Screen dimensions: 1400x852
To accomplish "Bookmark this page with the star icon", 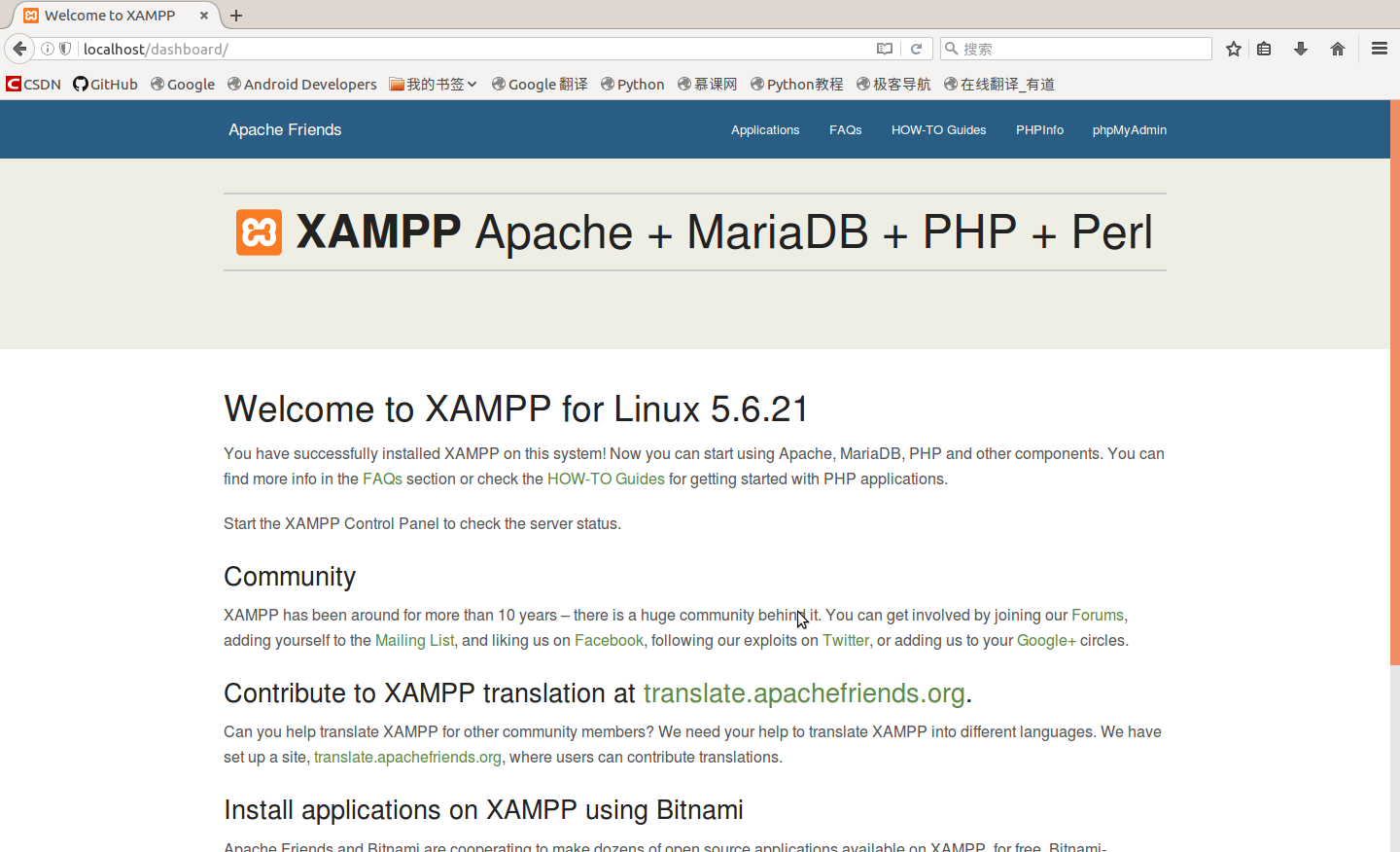I will pyautogui.click(x=1234, y=49).
